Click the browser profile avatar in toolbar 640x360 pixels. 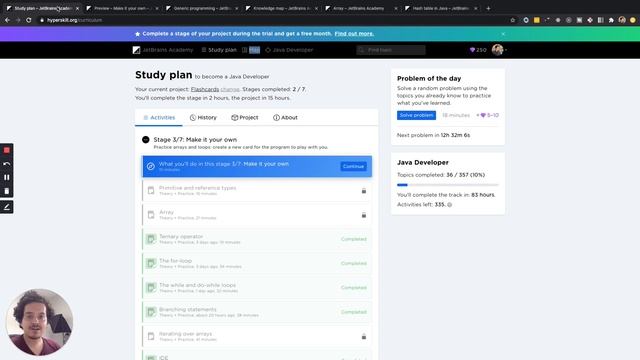click(x=622, y=20)
